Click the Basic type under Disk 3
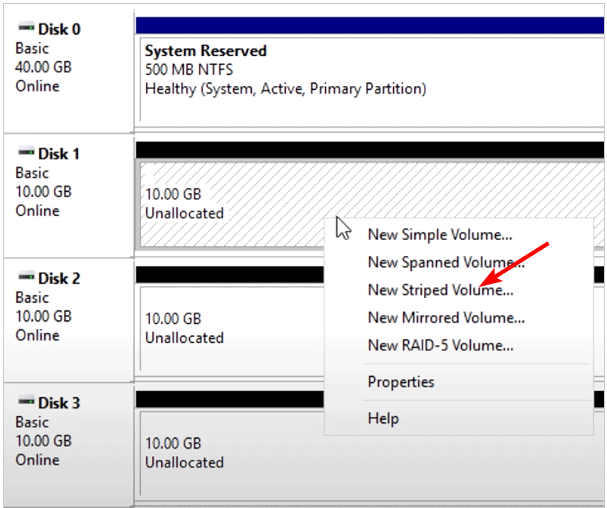 point(32,422)
